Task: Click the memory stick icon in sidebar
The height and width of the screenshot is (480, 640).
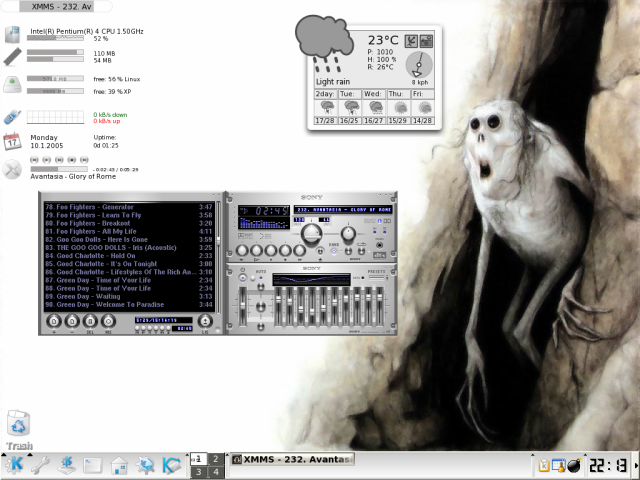Action: click(12, 57)
